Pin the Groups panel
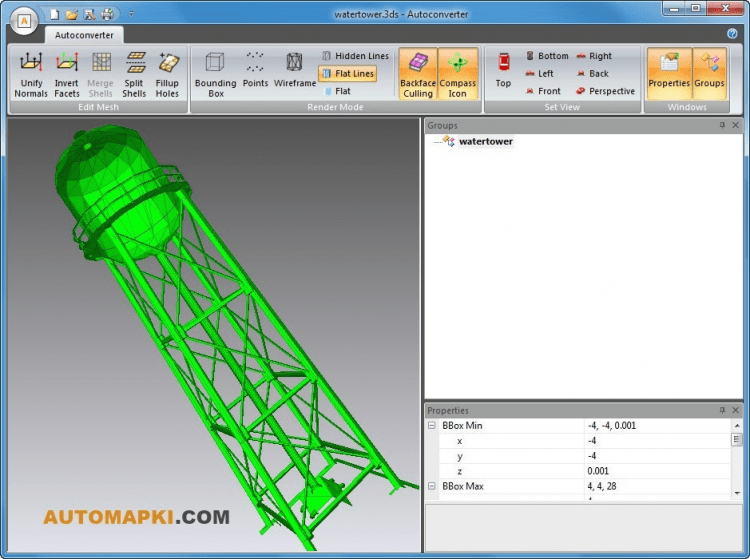 [722, 125]
